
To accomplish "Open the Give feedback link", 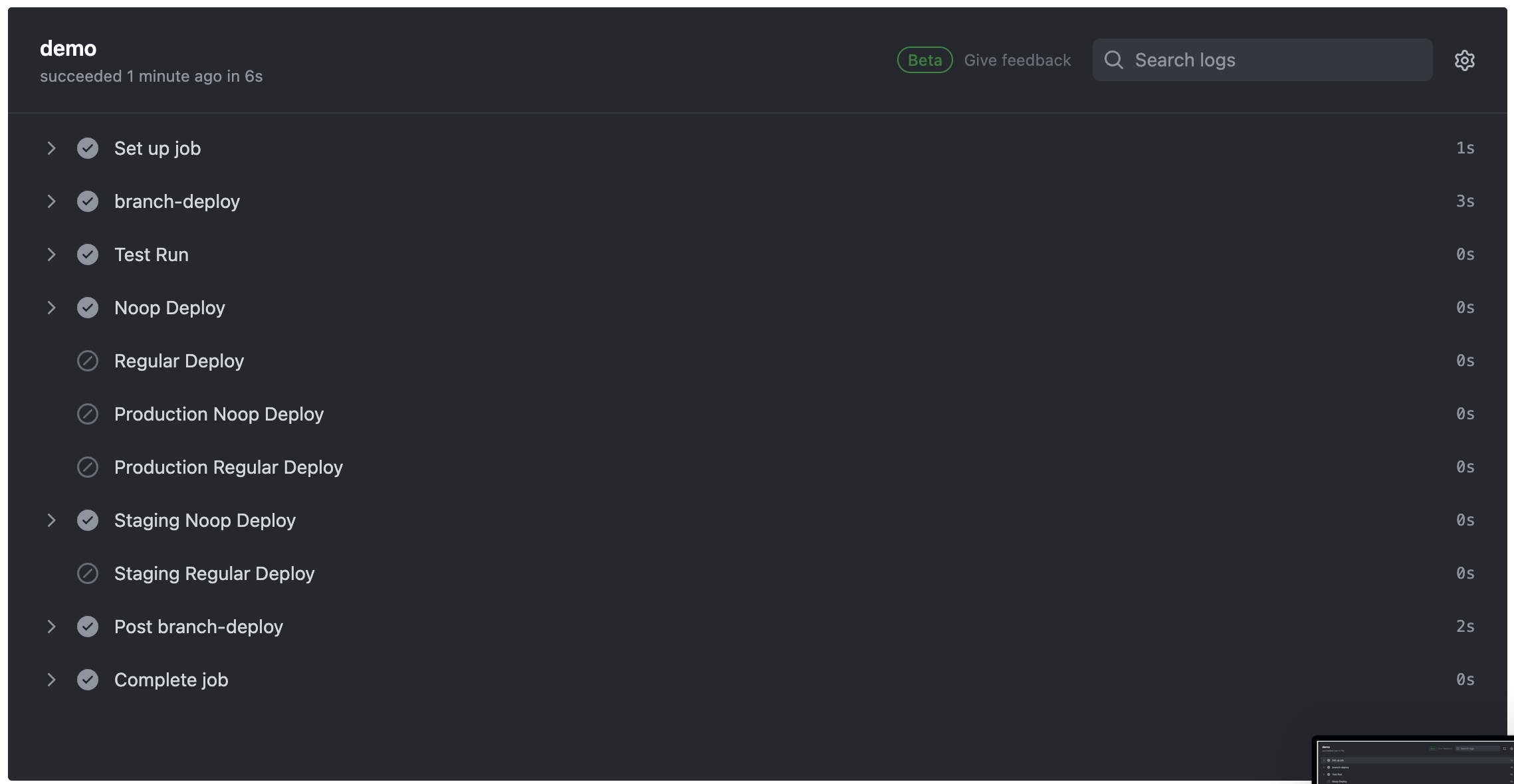I will (1018, 60).
